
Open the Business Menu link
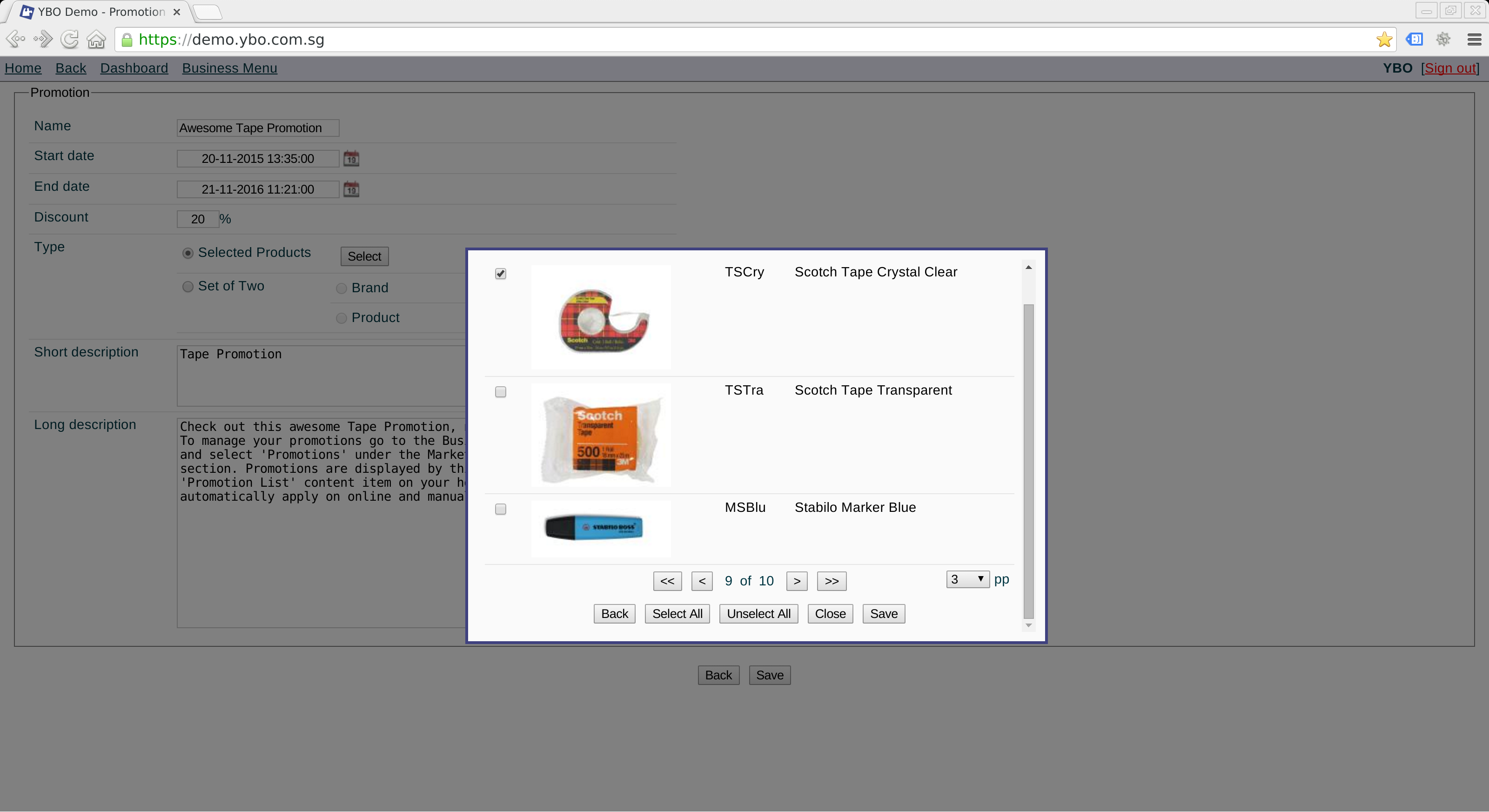229,68
